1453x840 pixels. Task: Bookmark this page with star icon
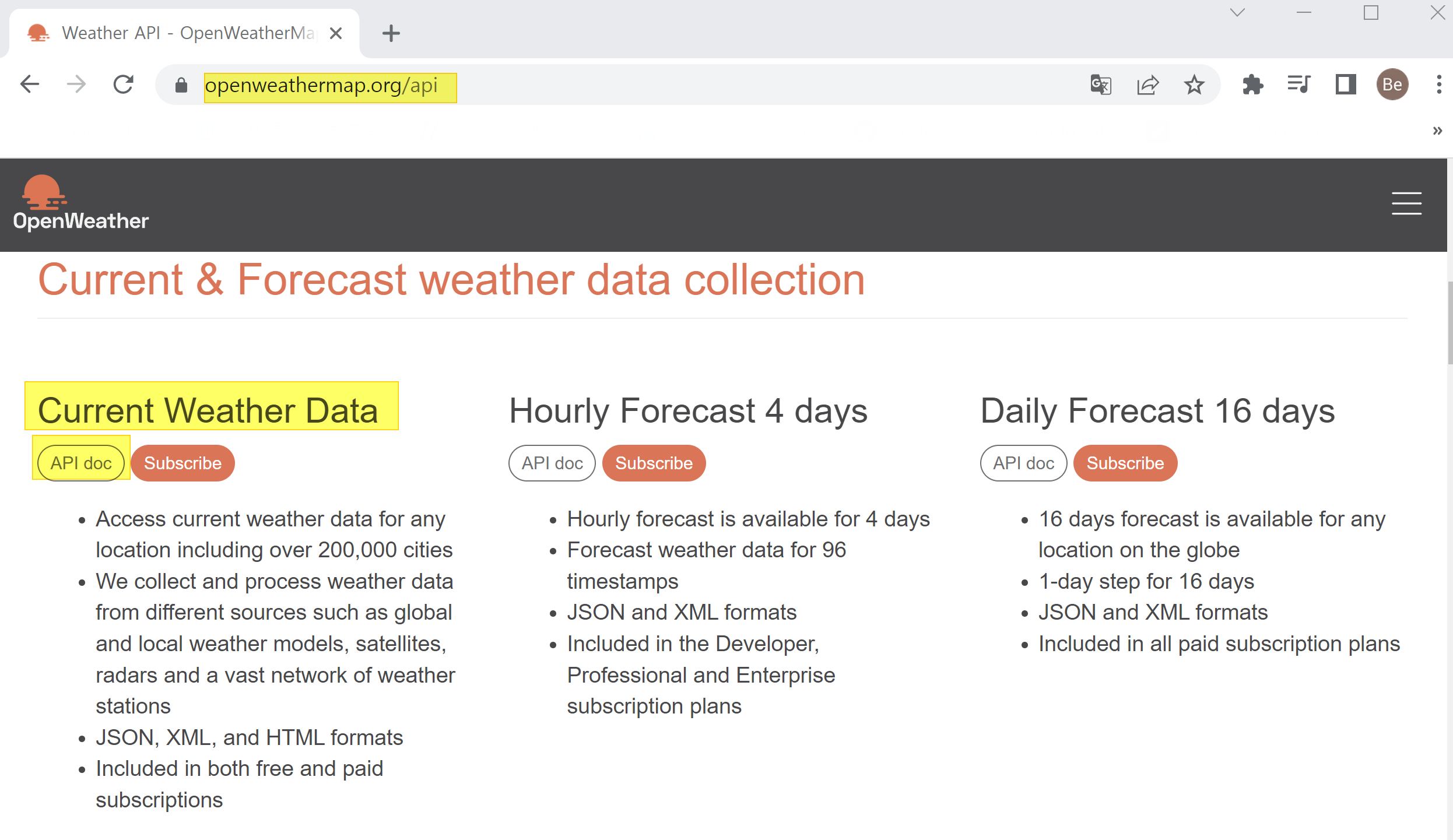point(1194,85)
